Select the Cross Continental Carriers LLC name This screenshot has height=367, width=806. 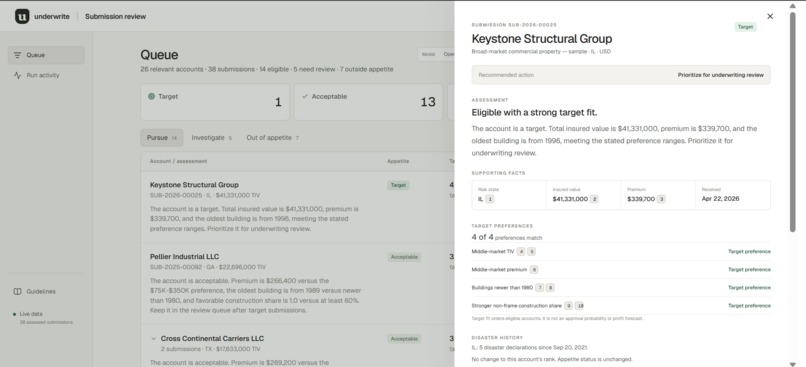coord(212,339)
